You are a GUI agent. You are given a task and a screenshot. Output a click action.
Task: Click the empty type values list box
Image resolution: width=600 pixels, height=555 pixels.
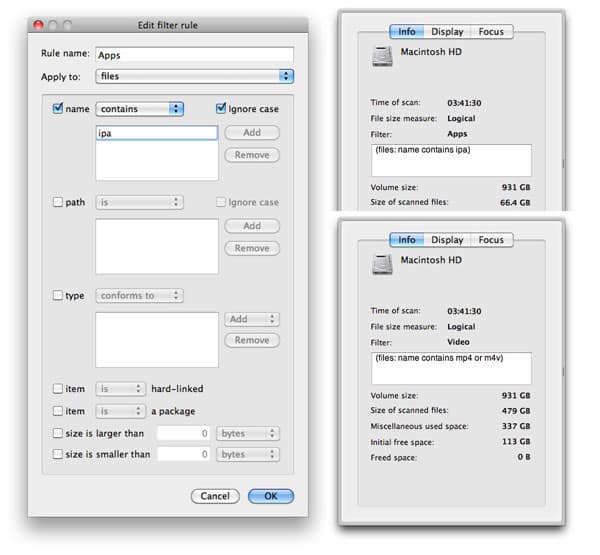pos(157,340)
